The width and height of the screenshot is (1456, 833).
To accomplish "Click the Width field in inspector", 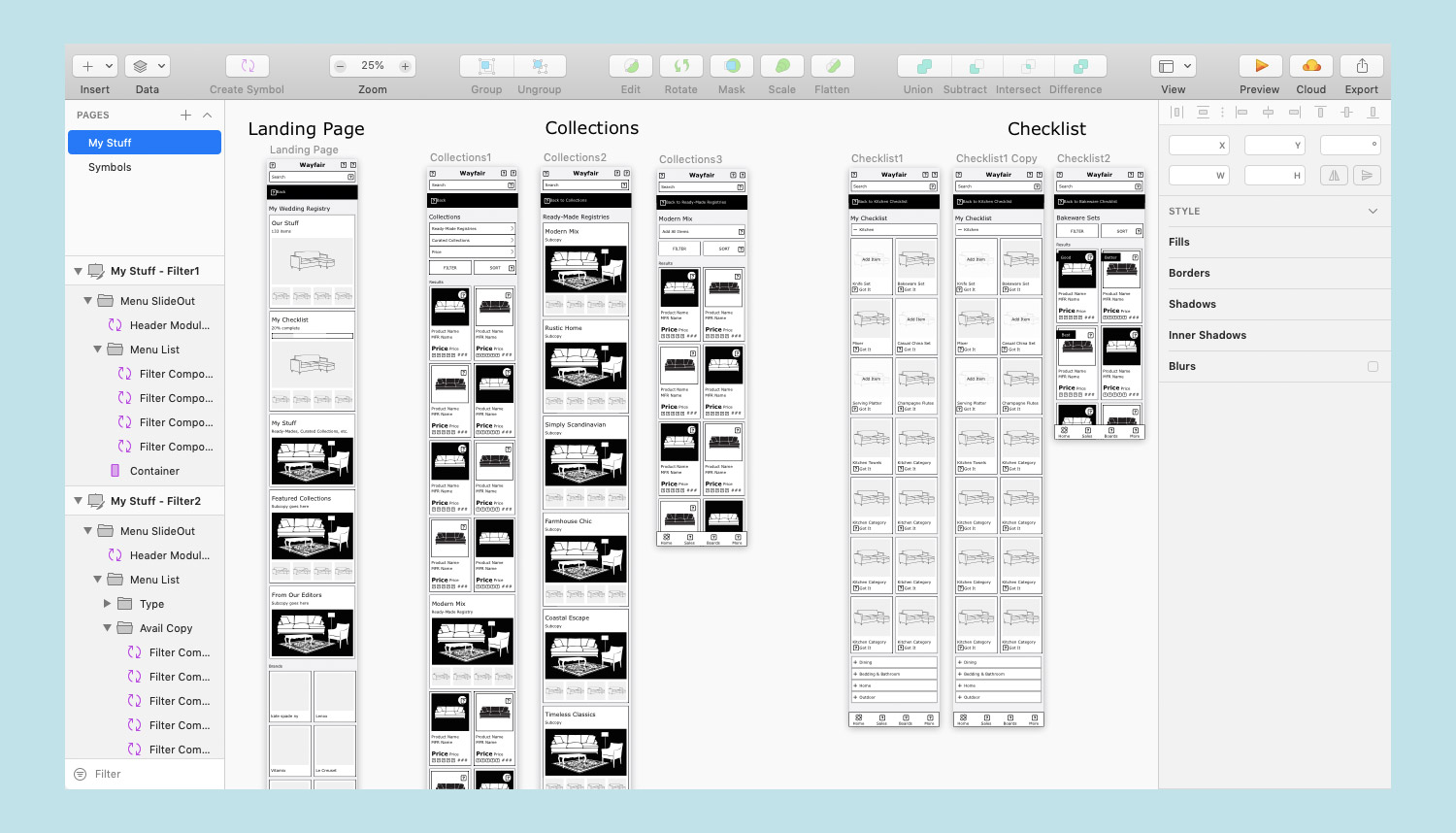I will click(x=1199, y=175).
